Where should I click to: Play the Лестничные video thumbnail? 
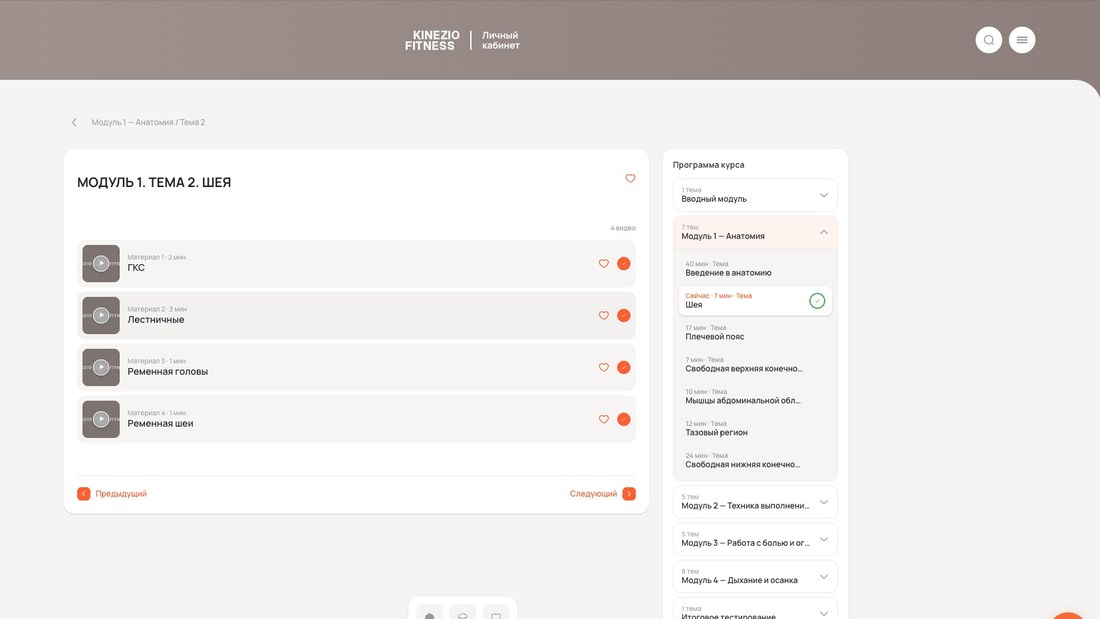pyautogui.click(x=101, y=316)
